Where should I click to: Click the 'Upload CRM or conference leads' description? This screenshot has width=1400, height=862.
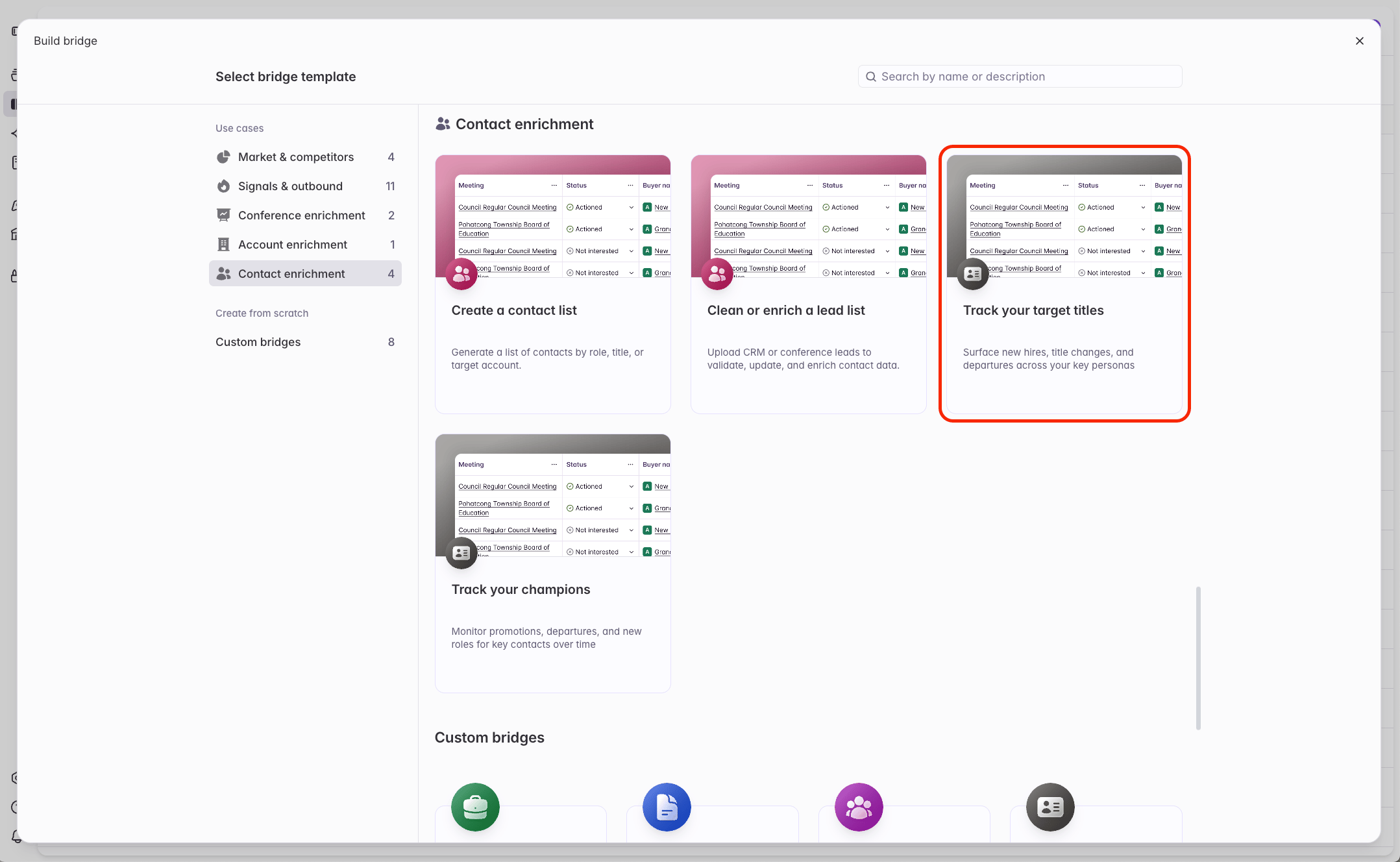(x=804, y=359)
